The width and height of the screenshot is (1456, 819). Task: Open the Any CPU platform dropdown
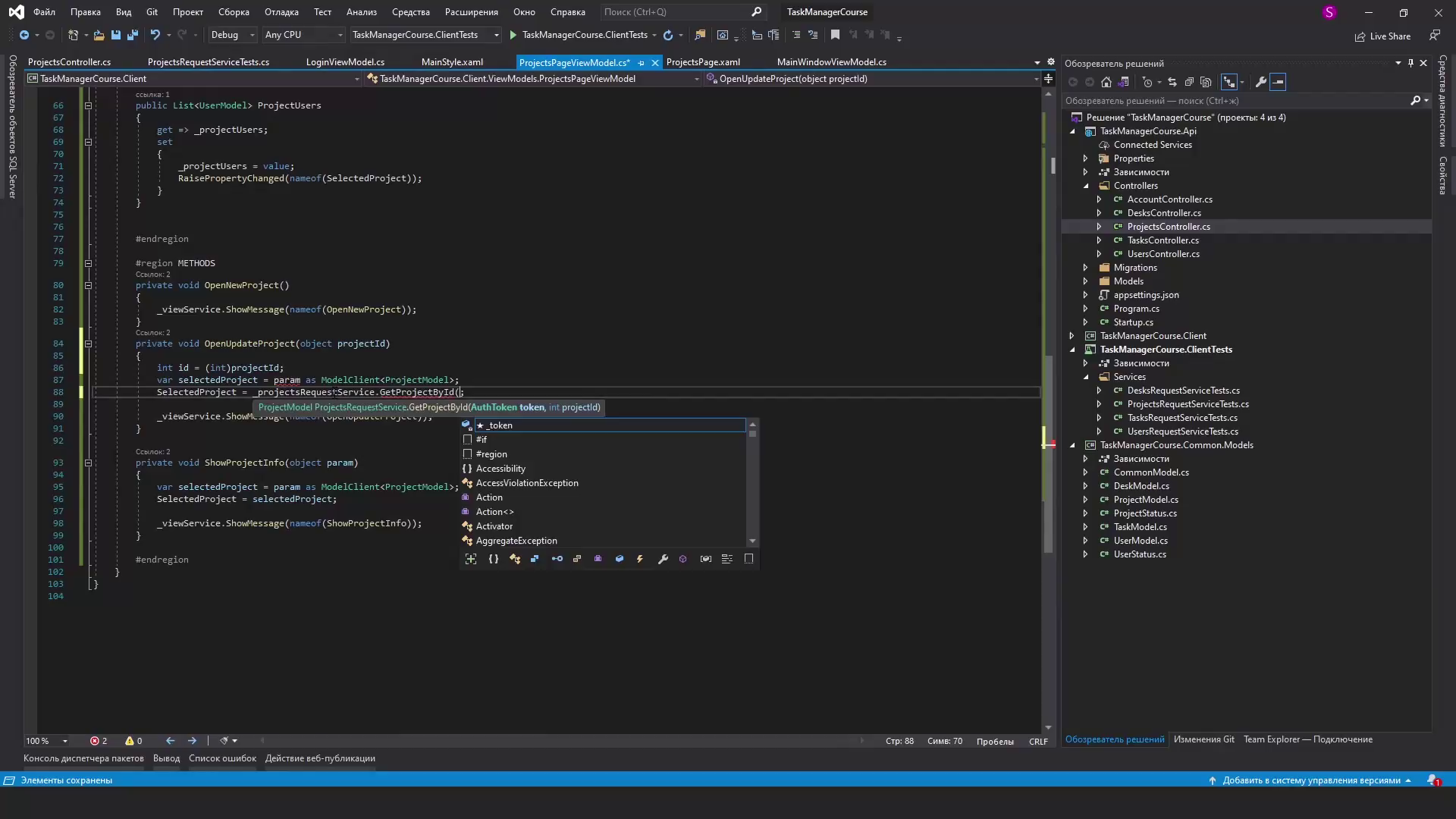(x=303, y=35)
